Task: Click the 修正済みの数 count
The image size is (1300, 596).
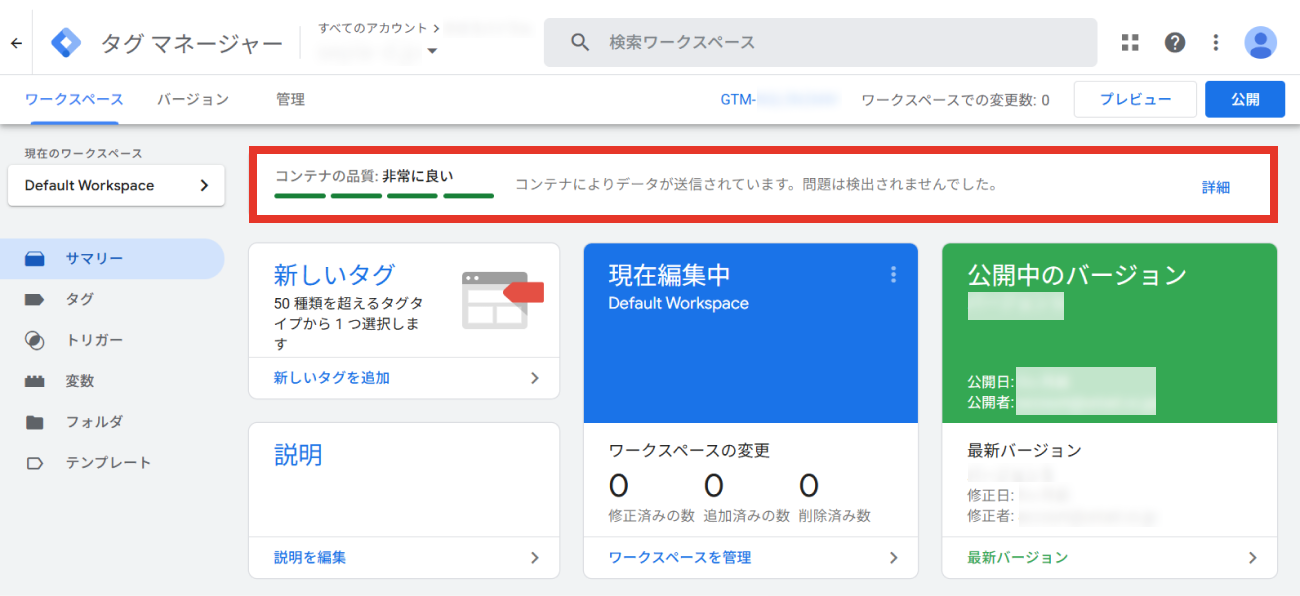Action: click(x=618, y=486)
